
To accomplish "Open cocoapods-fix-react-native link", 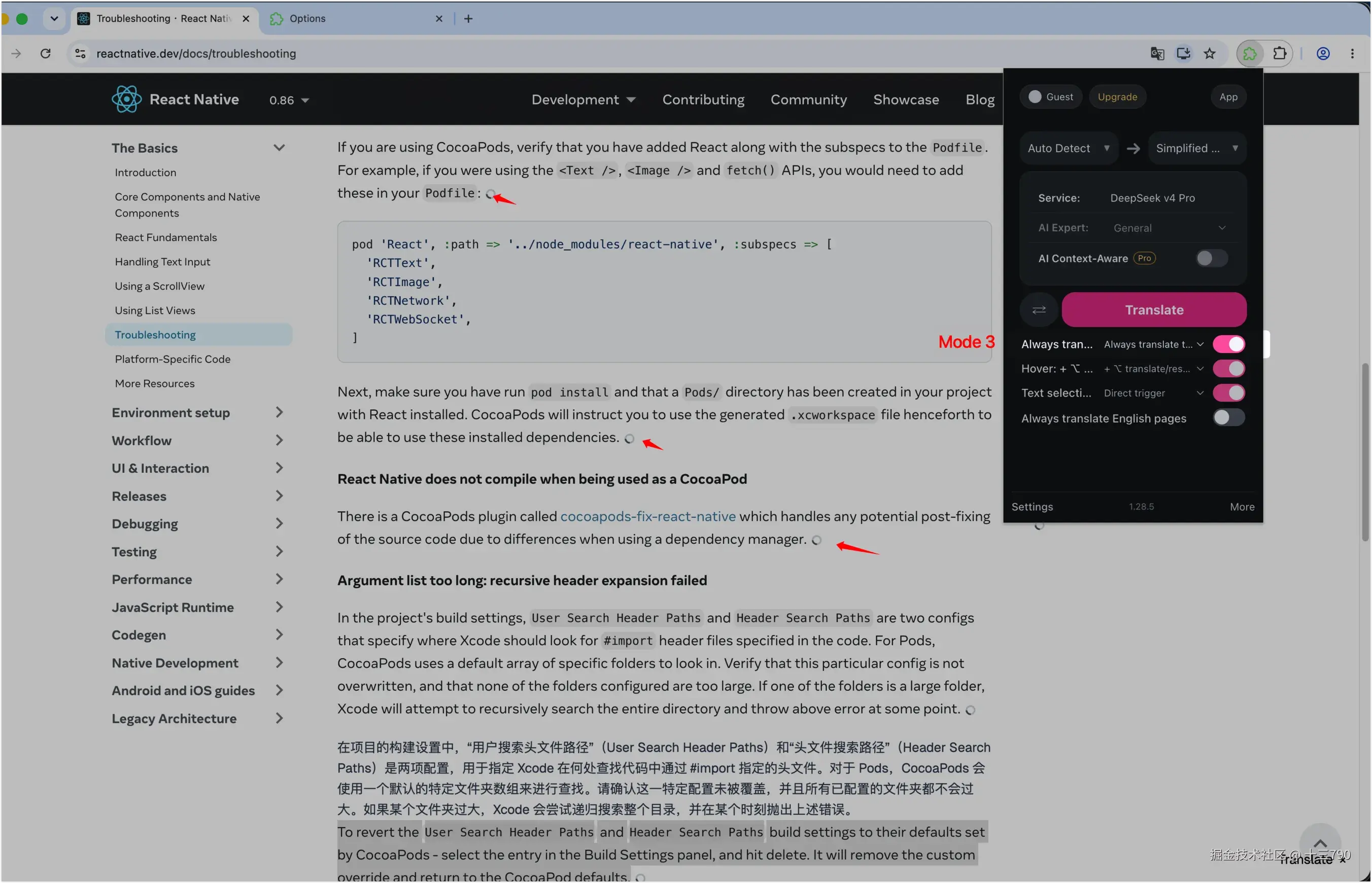I will point(647,517).
